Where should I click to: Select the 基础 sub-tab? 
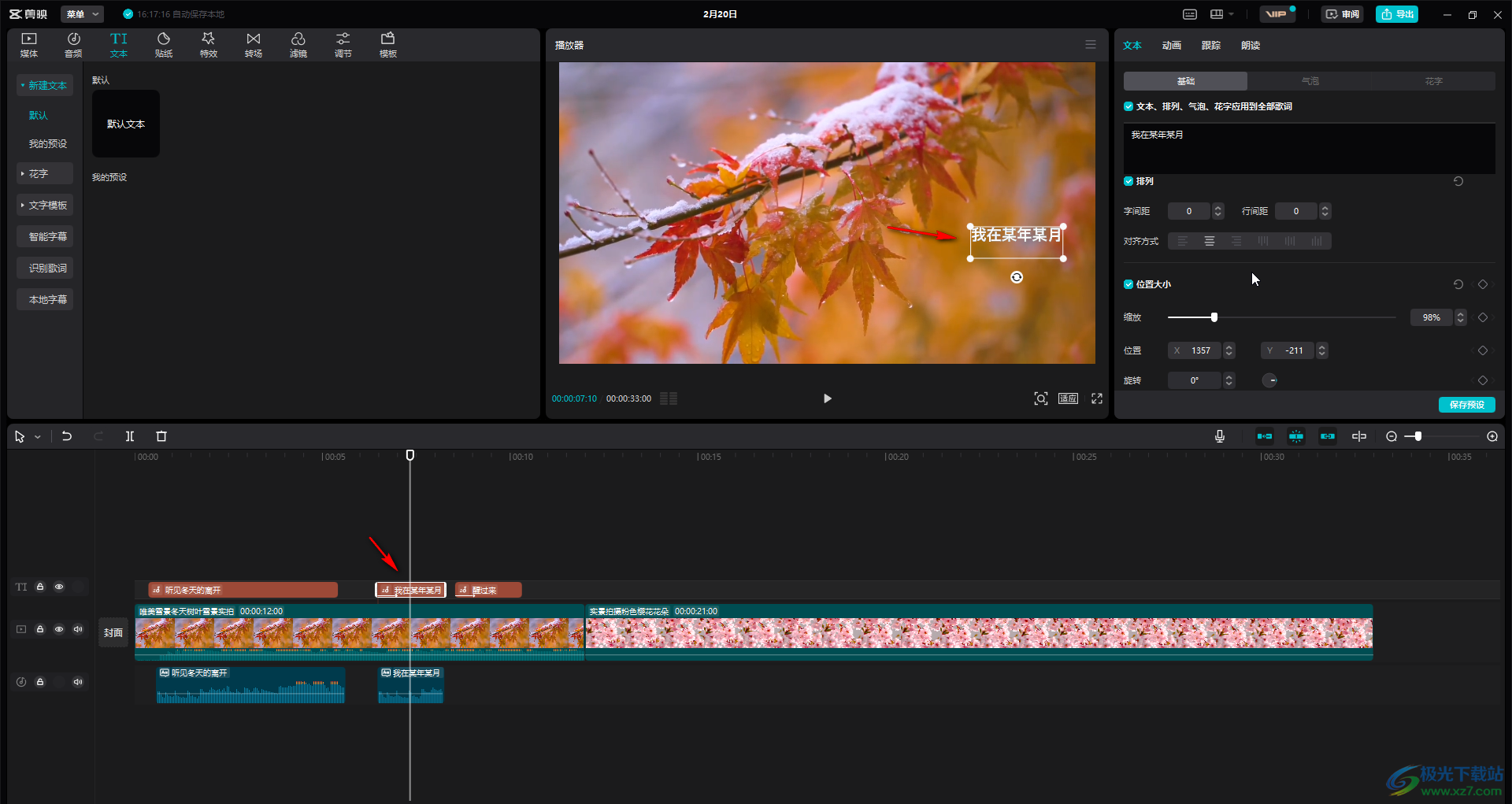point(1185,81)
